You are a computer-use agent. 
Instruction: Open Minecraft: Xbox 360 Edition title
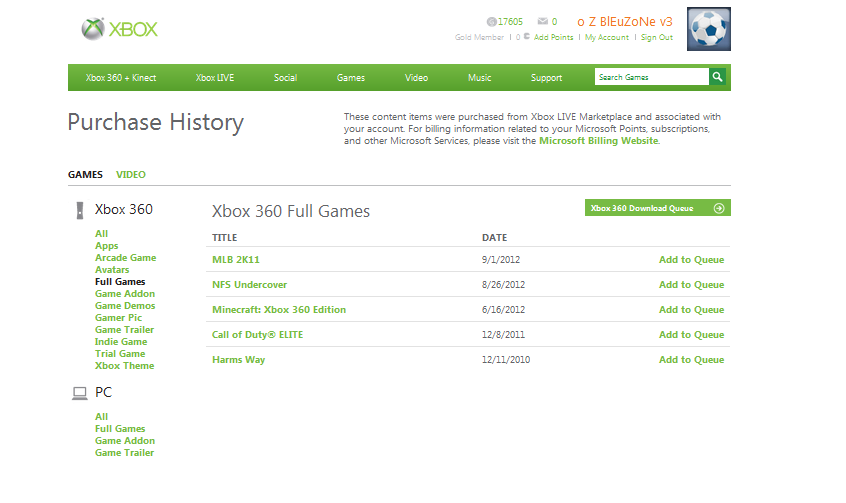[x=279, y=309]
